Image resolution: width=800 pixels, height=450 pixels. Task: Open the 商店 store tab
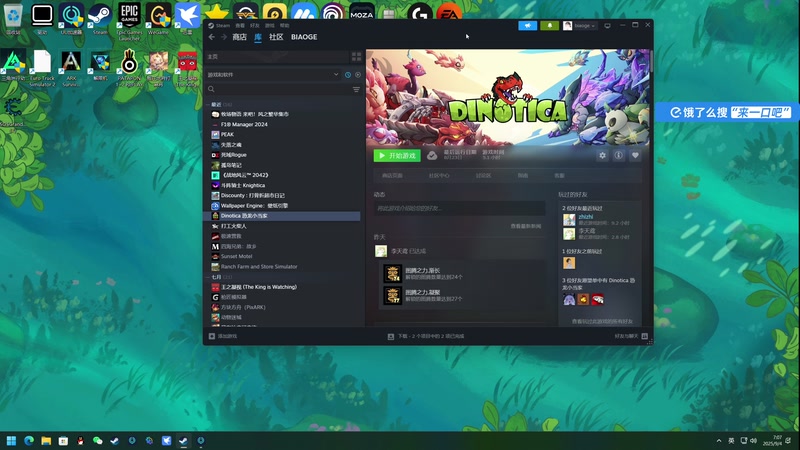click(x=239, y=37)
